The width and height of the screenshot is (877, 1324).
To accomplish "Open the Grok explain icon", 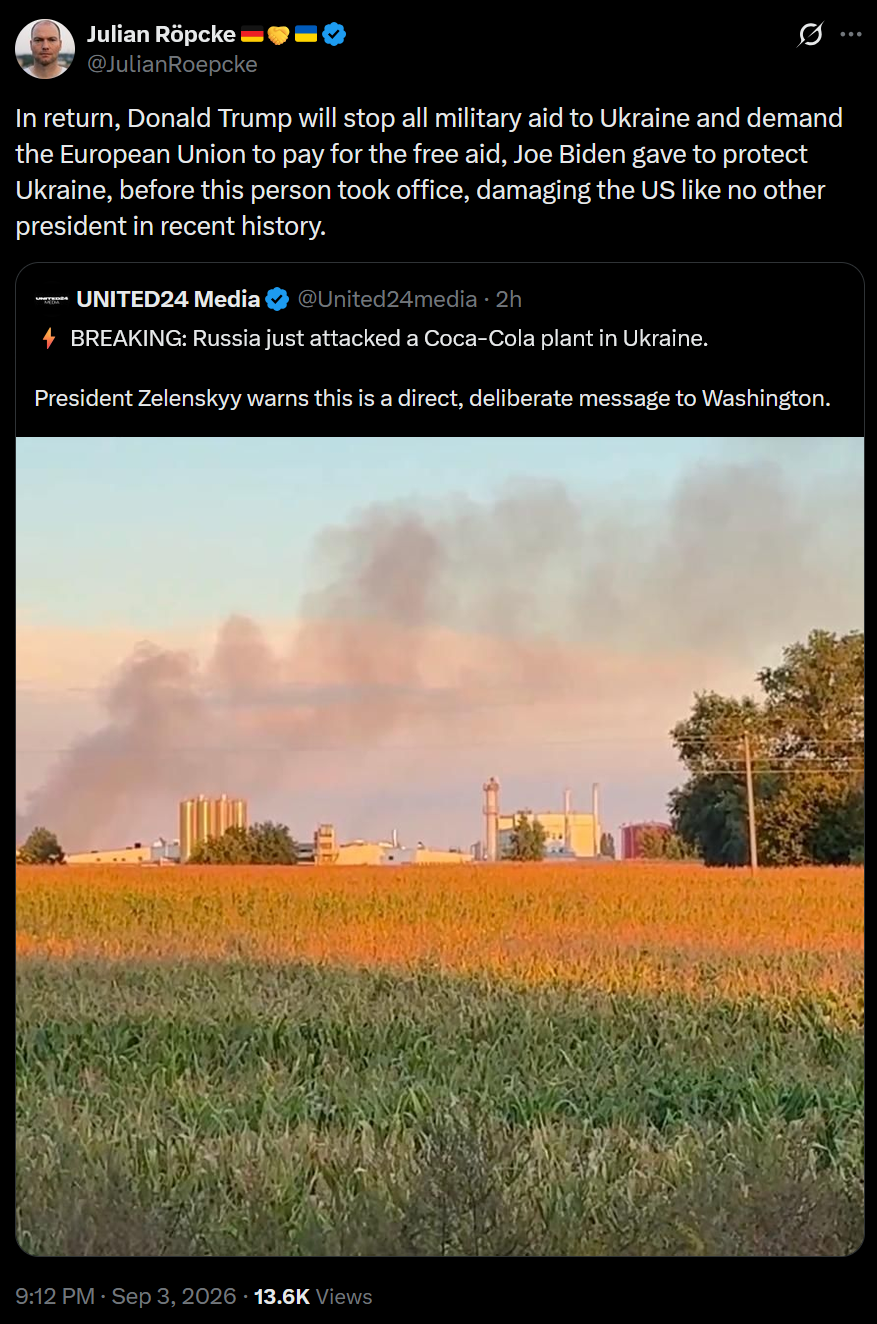I will [x=811, y=35].
